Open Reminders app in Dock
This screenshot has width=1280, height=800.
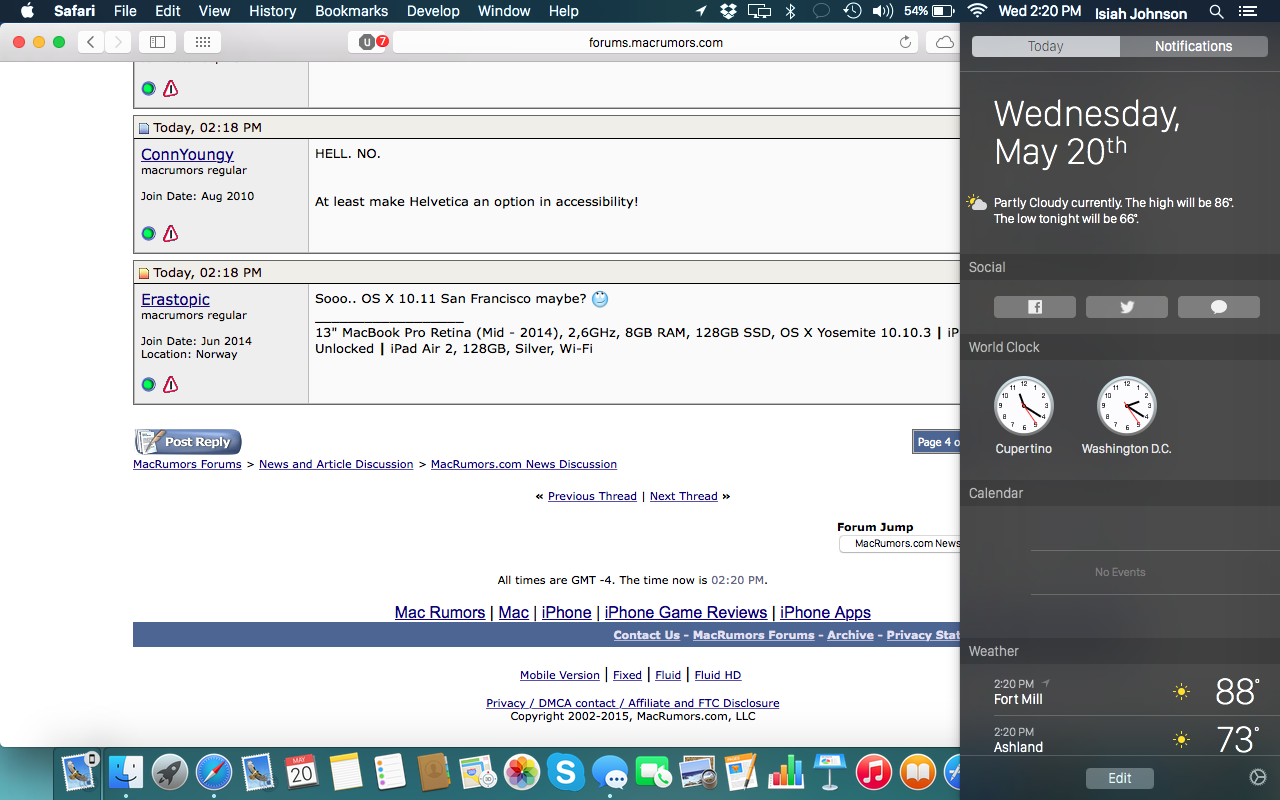click(388, 771)
